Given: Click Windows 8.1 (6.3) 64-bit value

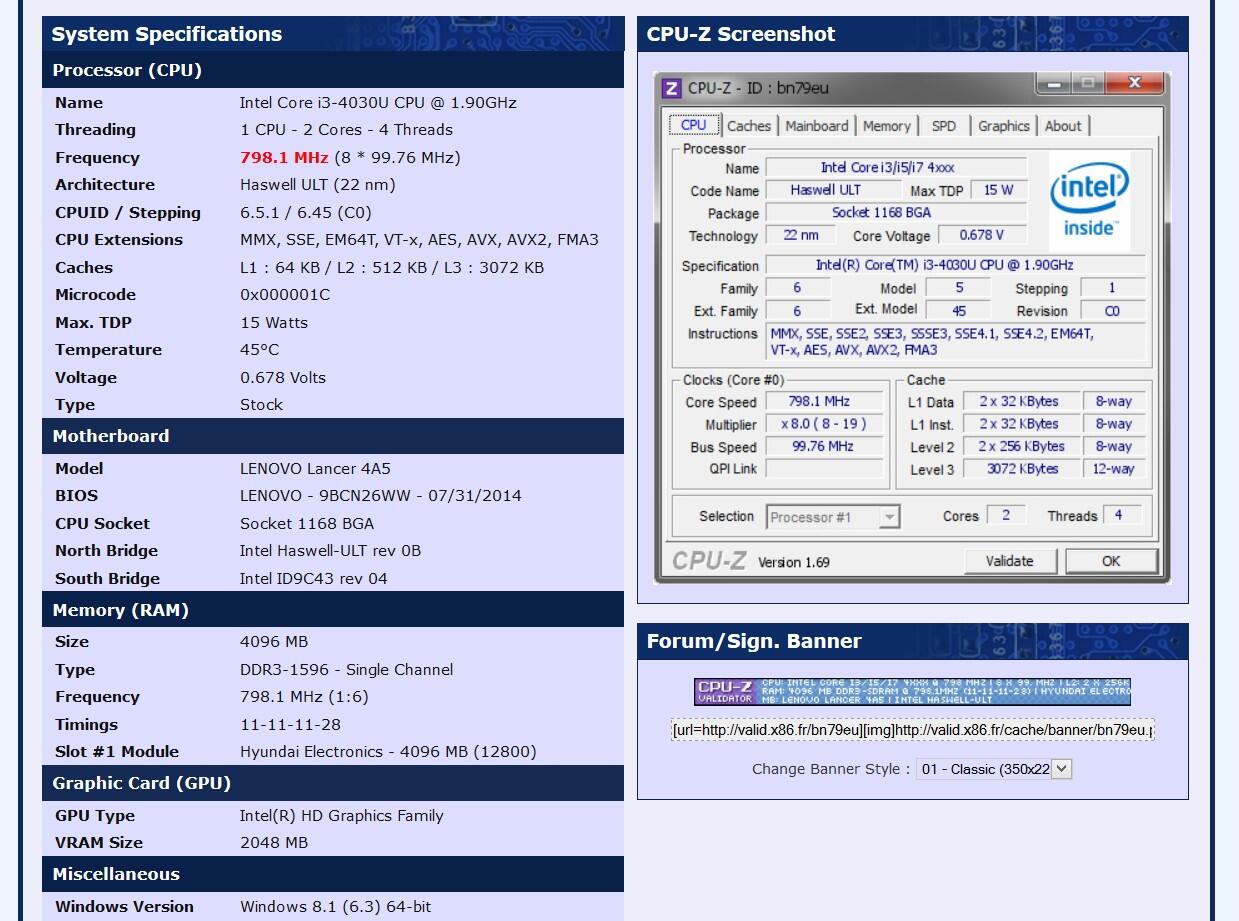Looking at the screenshot, I should point(336,907).
